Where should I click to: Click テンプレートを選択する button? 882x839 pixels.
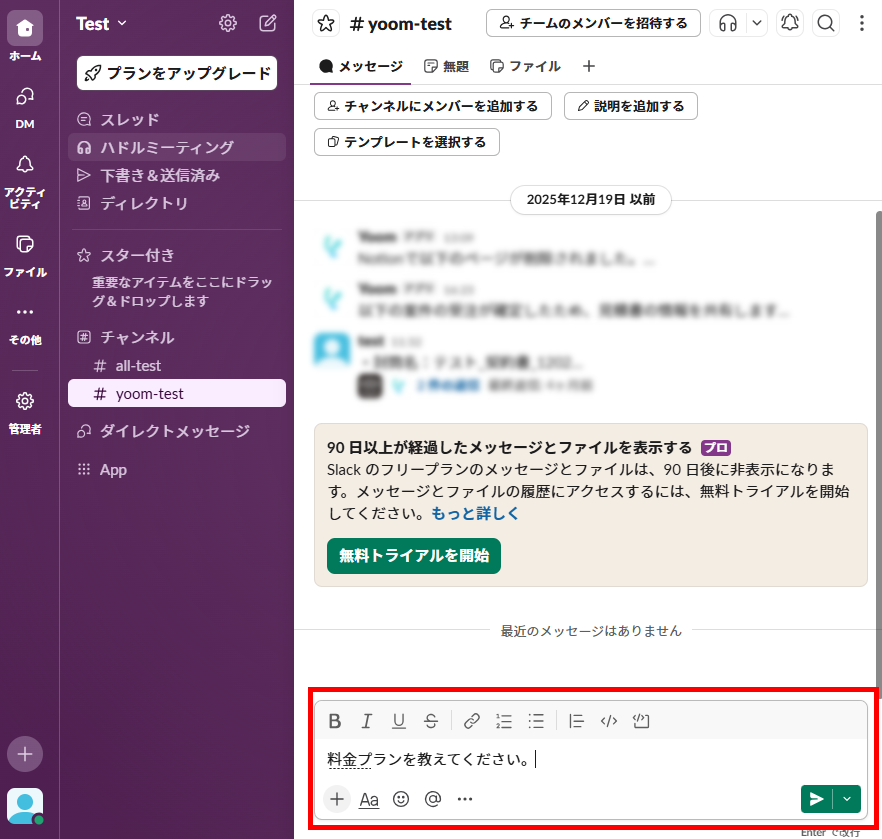[x=407, y=142]
